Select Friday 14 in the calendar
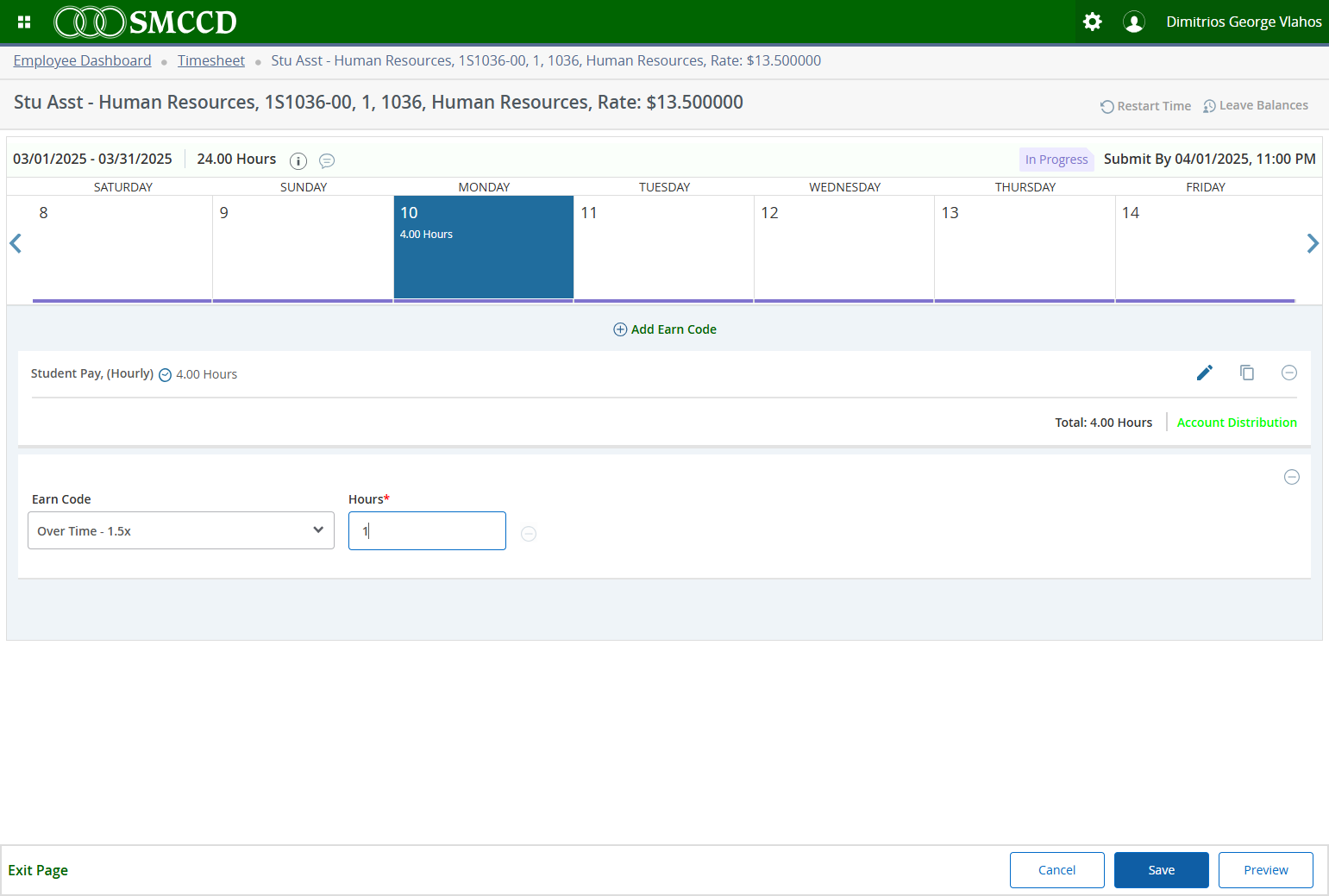This screenshot has height=896, width=1329. coord(1206,248)
